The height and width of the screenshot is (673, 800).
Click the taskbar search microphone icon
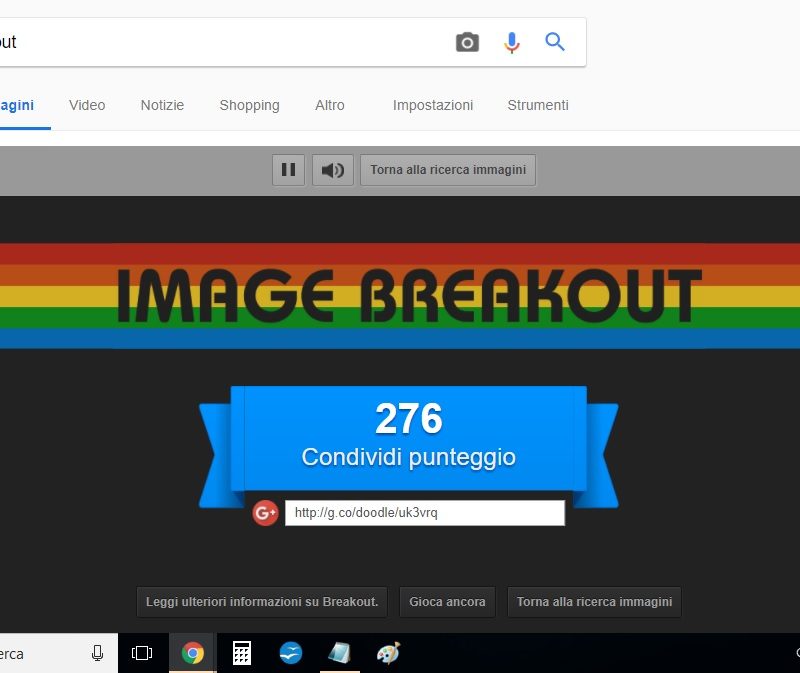pos(97,653)
